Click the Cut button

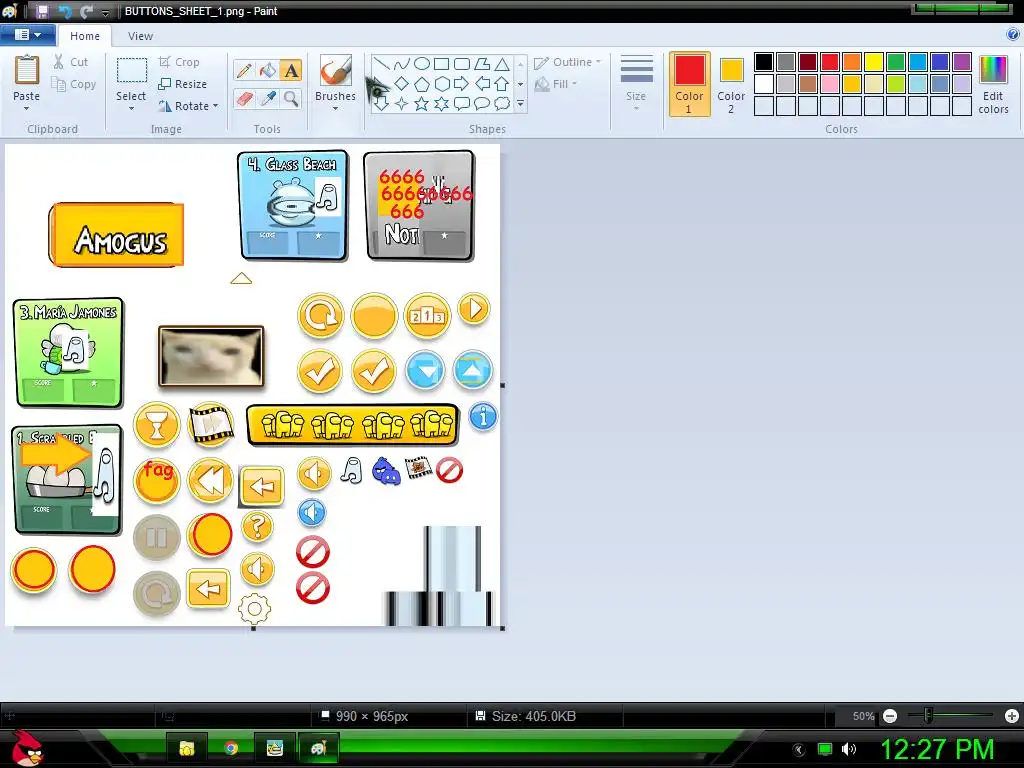coord(71,62)
